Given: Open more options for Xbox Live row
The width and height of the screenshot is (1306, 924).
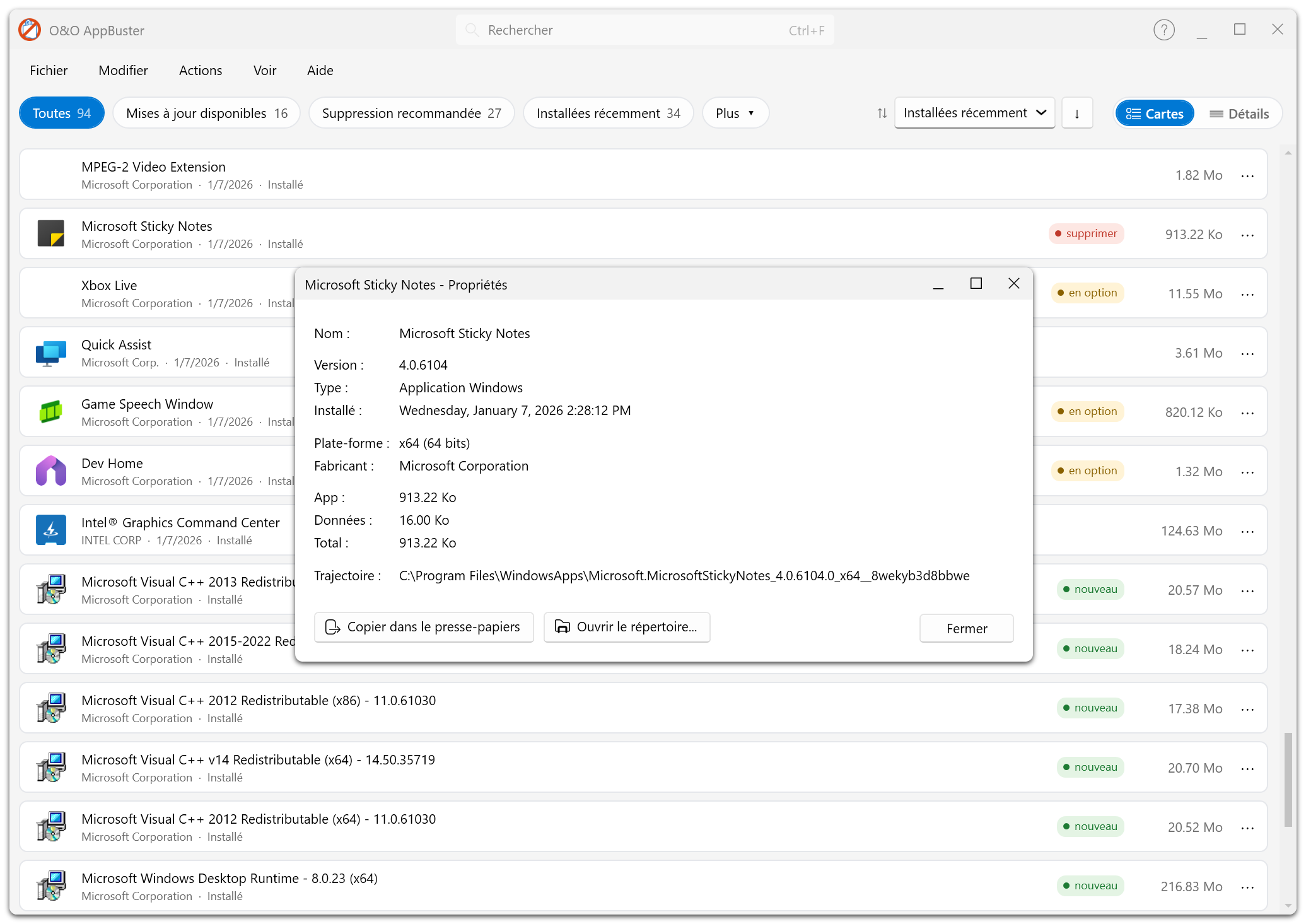Looking at the screenshot, I should tap(1247, 295).
